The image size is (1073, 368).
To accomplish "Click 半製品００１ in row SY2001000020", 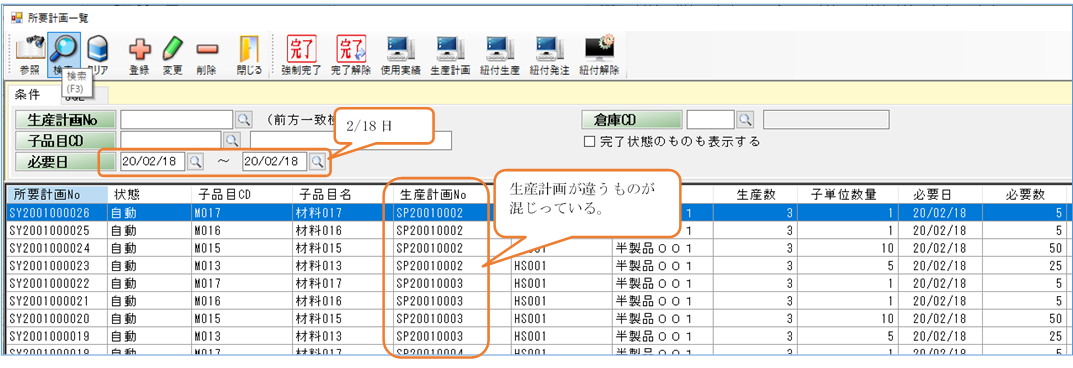I will click(x=654, y=319).
